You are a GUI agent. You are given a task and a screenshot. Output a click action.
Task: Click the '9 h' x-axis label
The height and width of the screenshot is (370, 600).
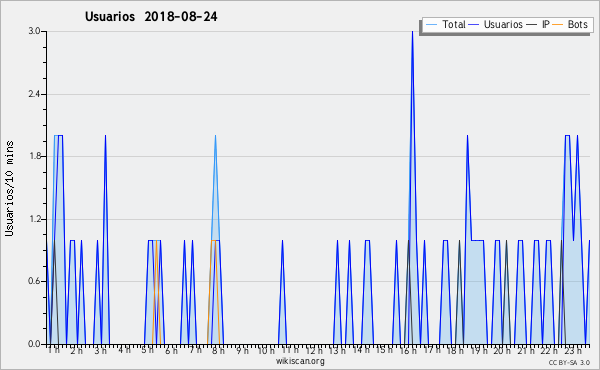coord(242,350)
